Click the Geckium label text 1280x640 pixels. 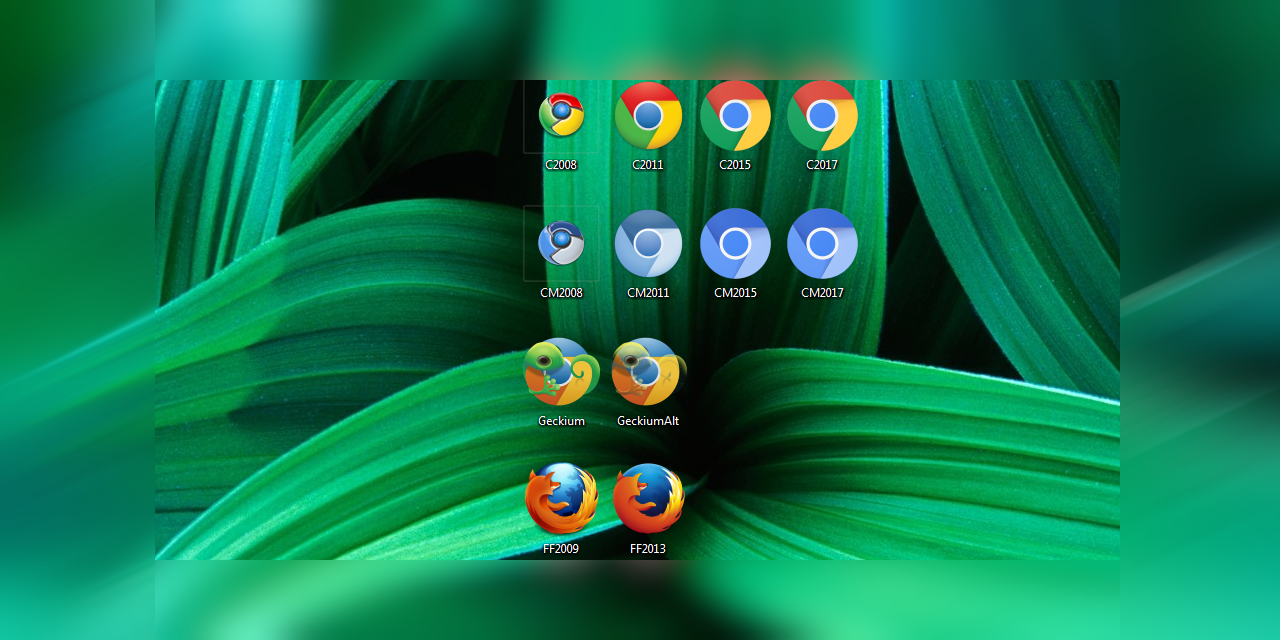click(x=561, y=420)
